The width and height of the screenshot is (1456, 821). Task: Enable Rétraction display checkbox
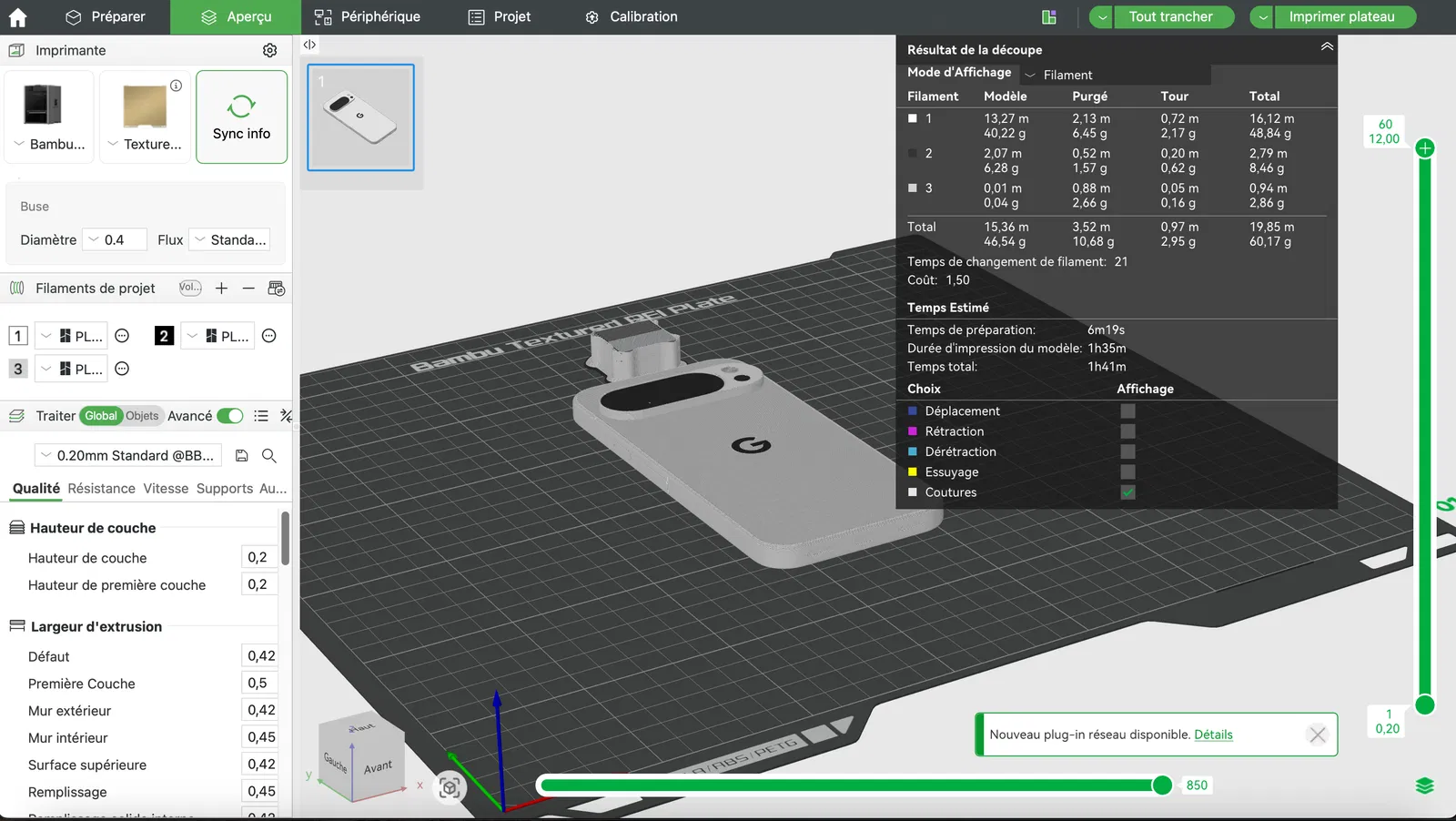tap(1127, 431)
